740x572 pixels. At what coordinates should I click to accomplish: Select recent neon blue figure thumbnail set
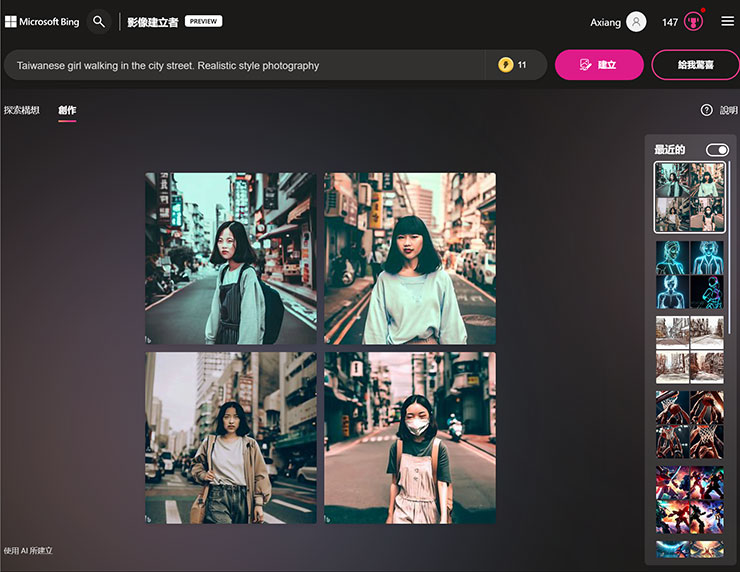coord(690,275)
